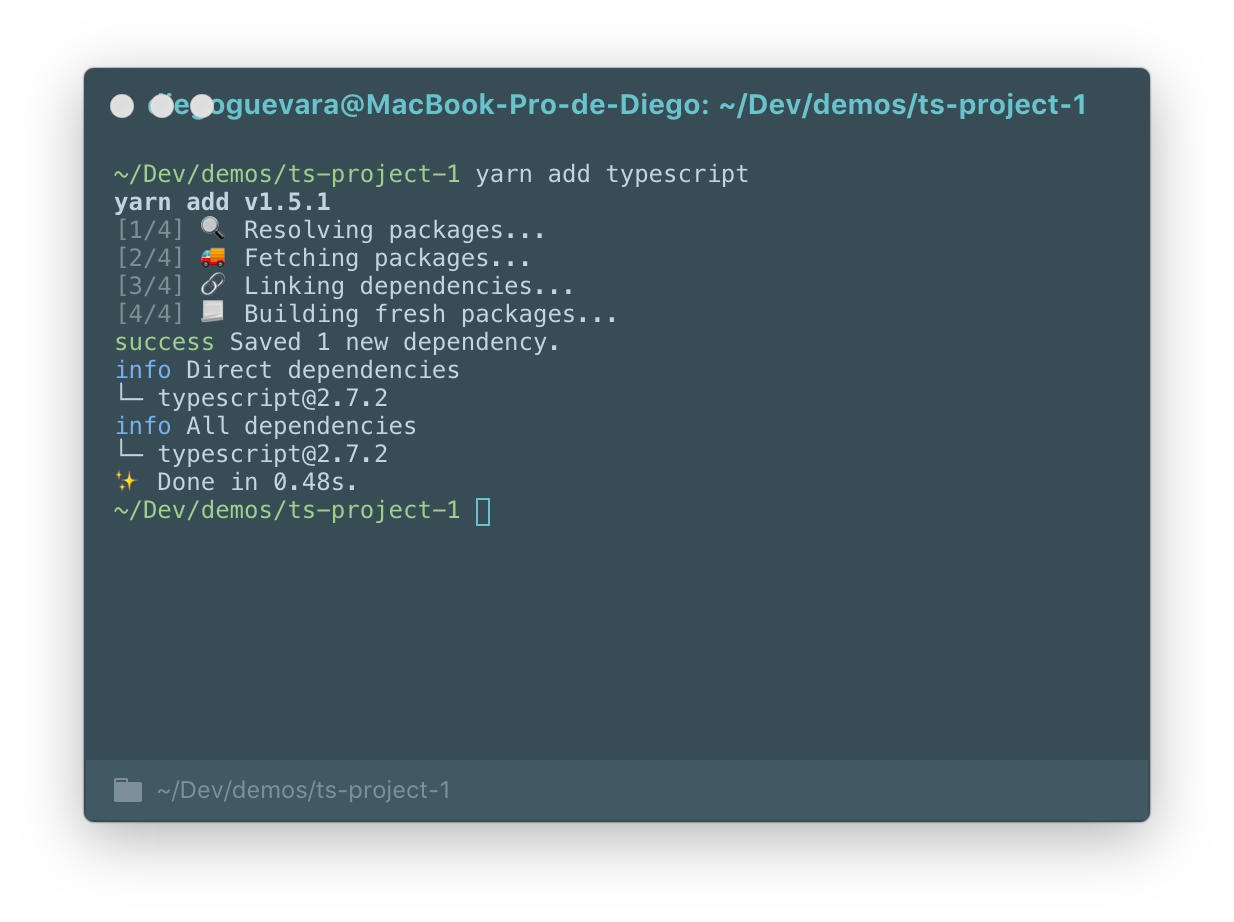This screenshot has width=1234, height=922.
Task: Click the Done in 0.48s progress line
Action: click(255, 481)
